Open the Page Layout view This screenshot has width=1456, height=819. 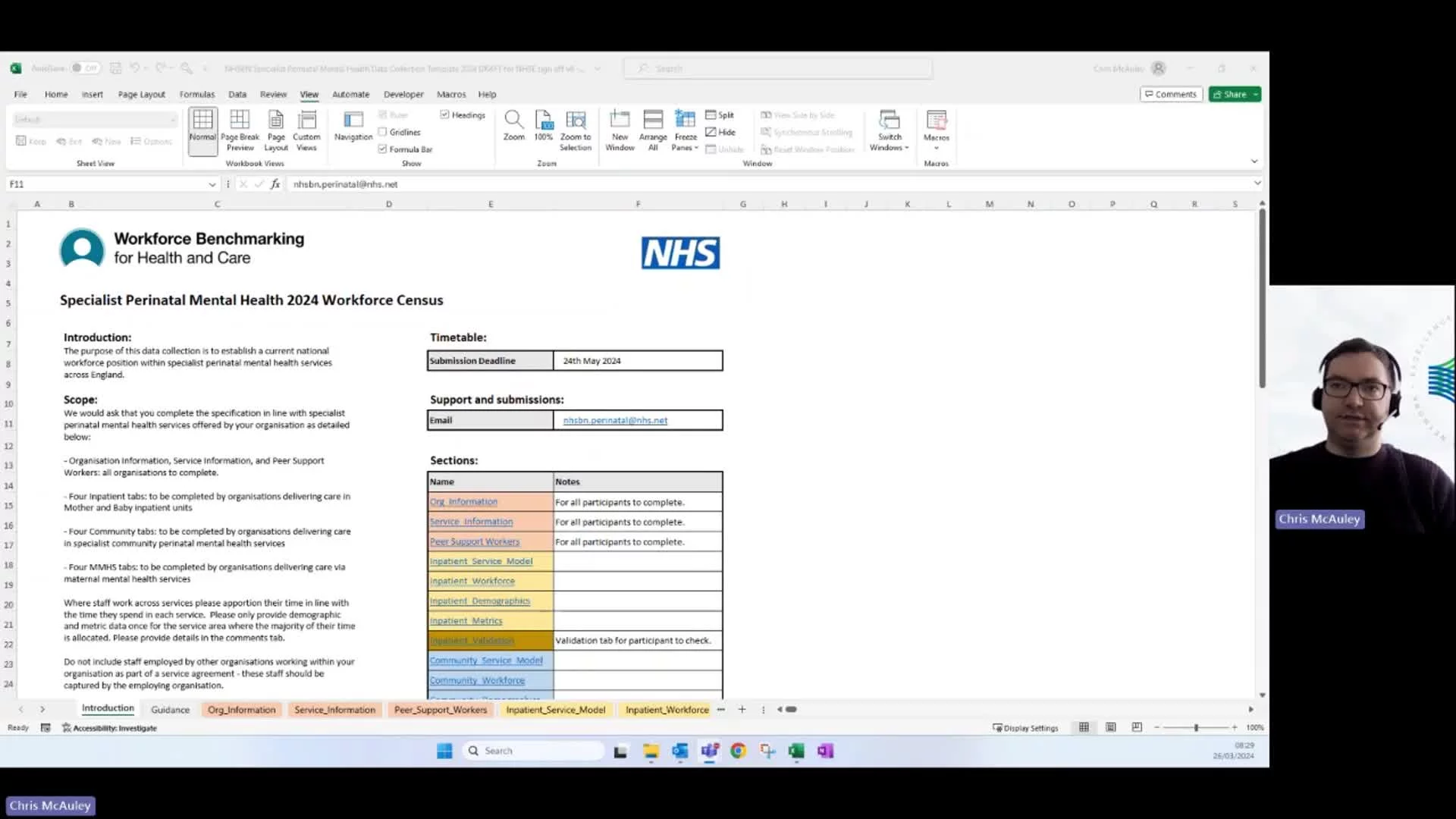(276, 130)
